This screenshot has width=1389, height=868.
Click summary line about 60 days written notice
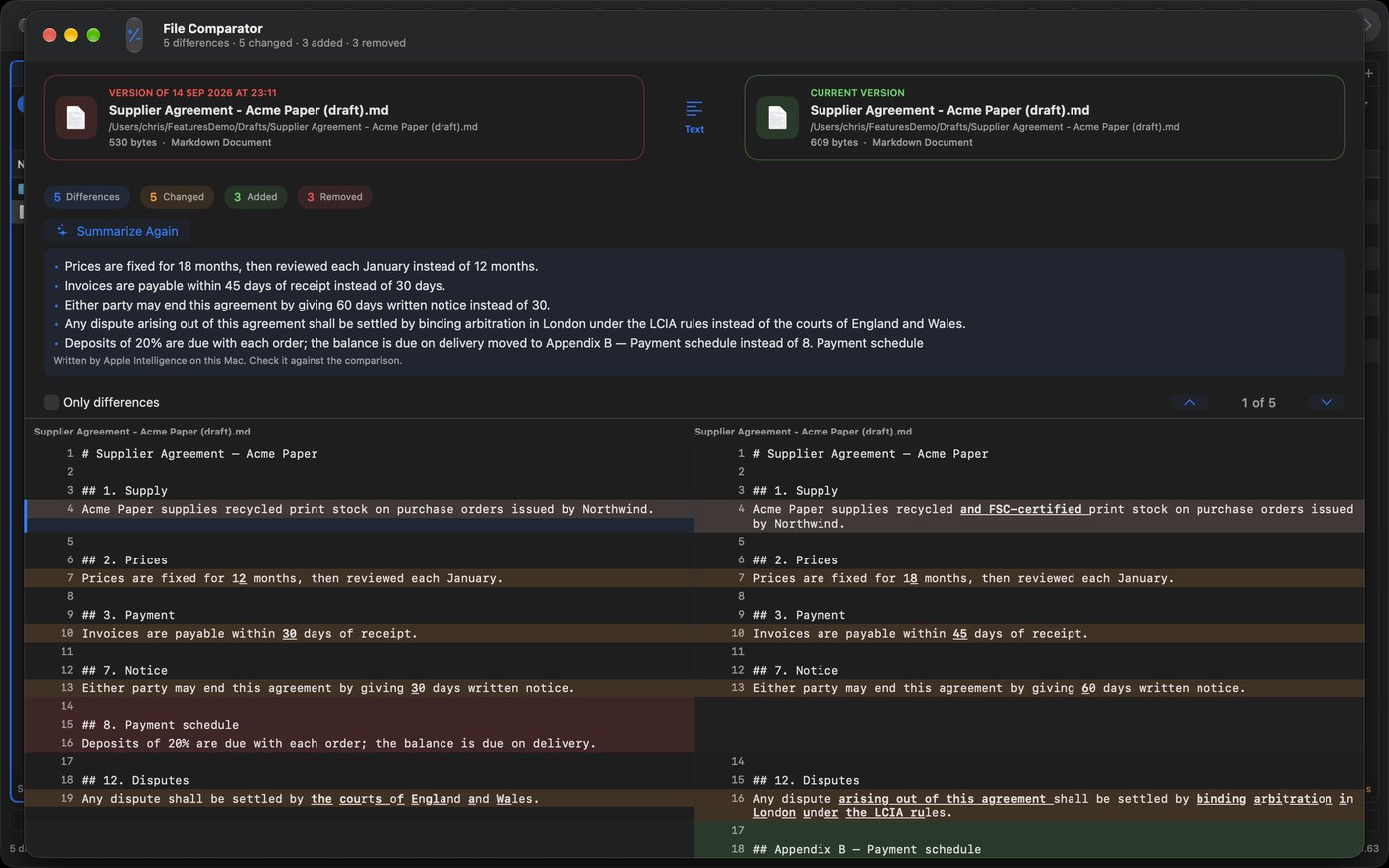click(308, 305)
